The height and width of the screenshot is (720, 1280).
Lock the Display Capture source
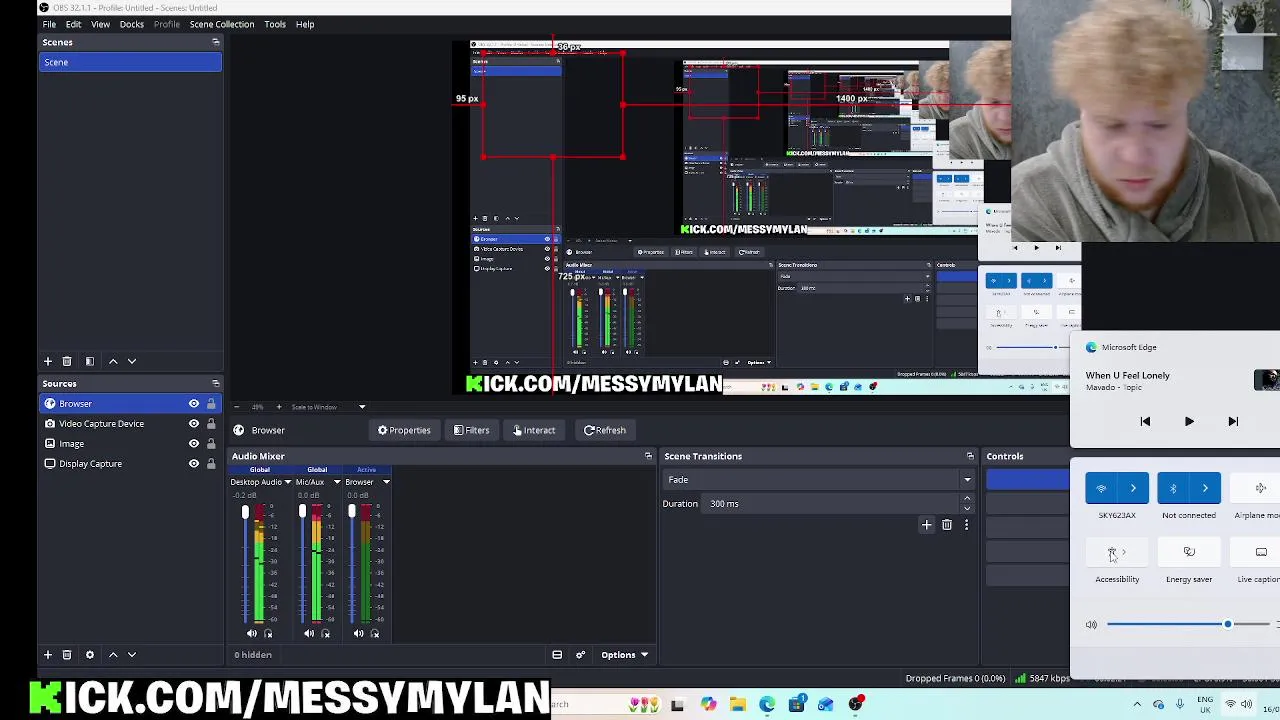click(211, 463)
